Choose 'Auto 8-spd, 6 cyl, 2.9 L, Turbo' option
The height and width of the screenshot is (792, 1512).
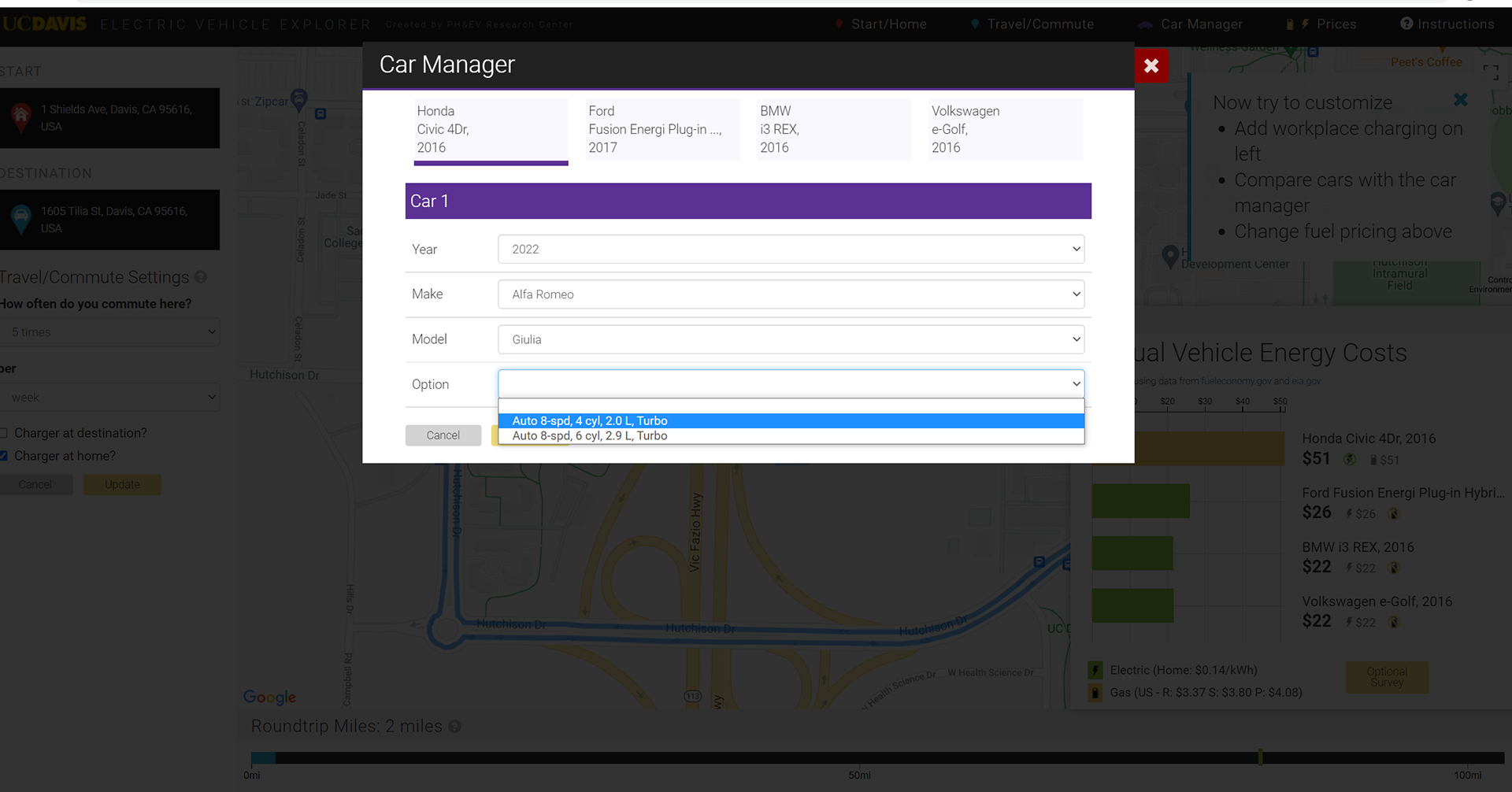click(x=791, y=436)
